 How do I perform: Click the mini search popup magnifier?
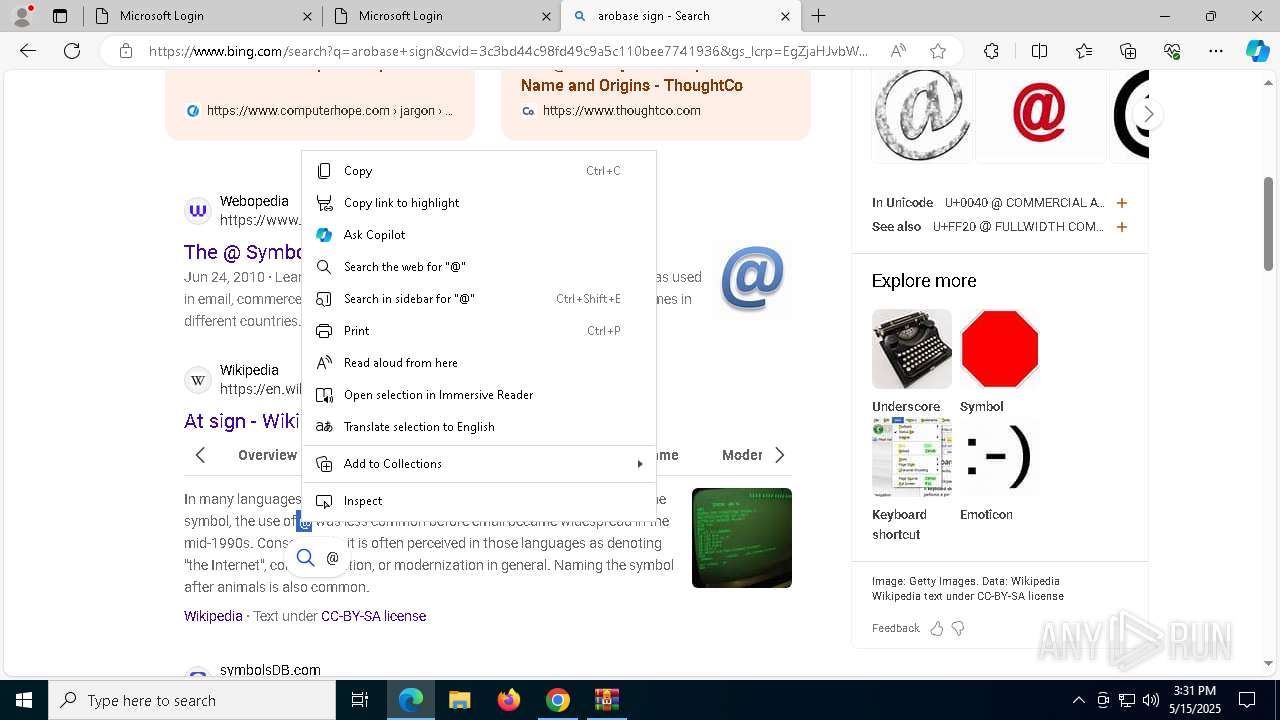pyautogui.click(x=306, y=558)
